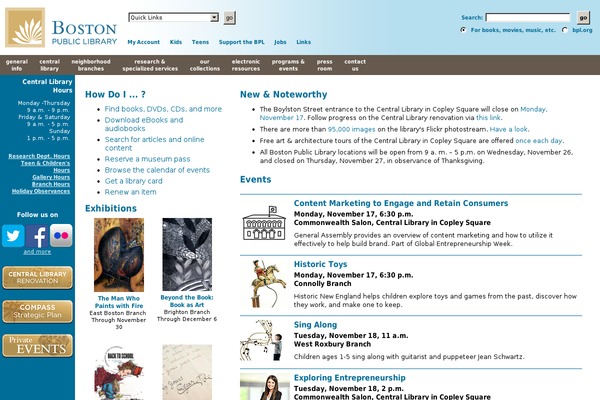Follow 'this link' for renovation progress
This screenshot has width=600, height=400.
[488, 118]
